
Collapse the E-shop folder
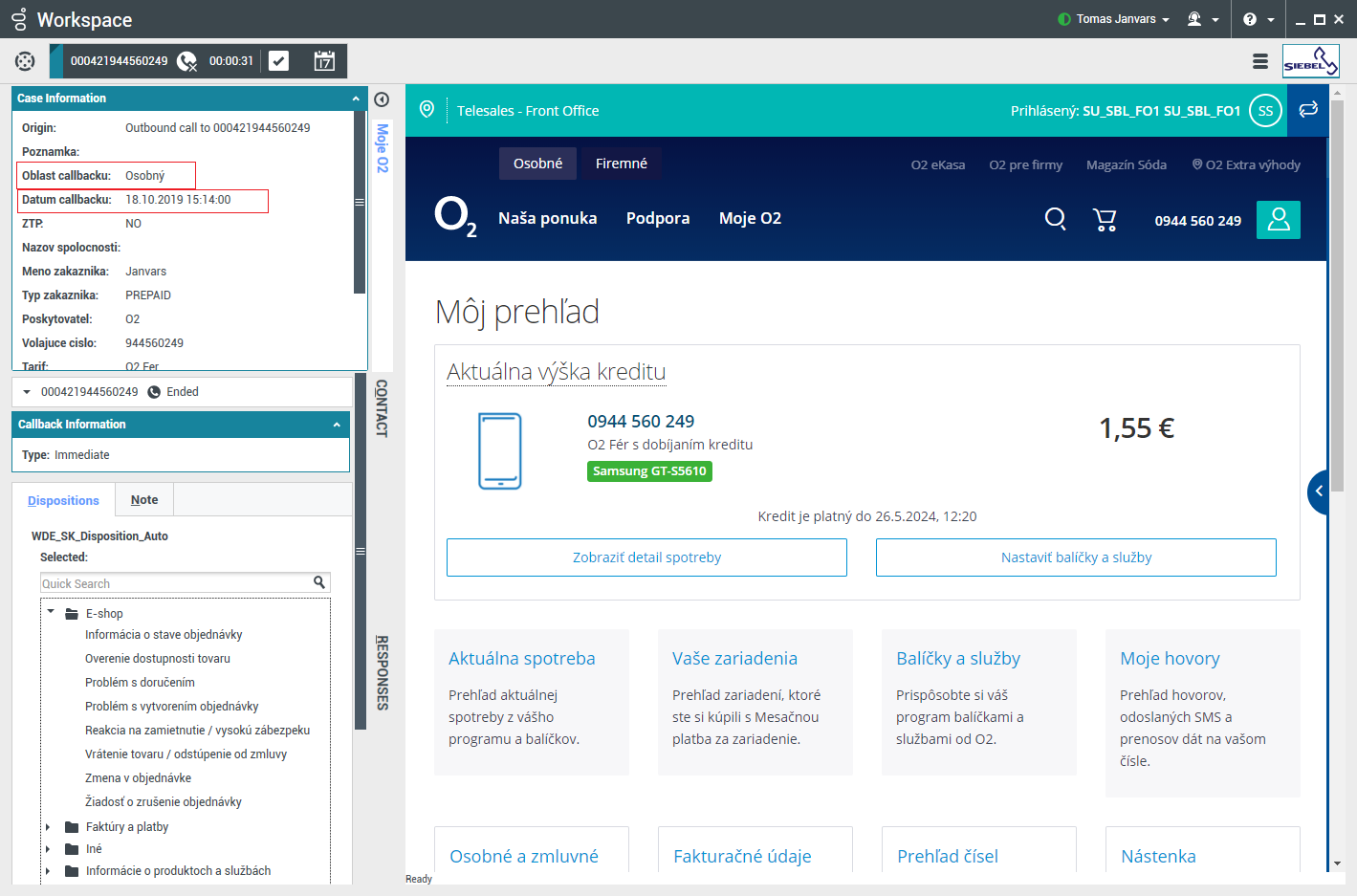coord(51,611)
